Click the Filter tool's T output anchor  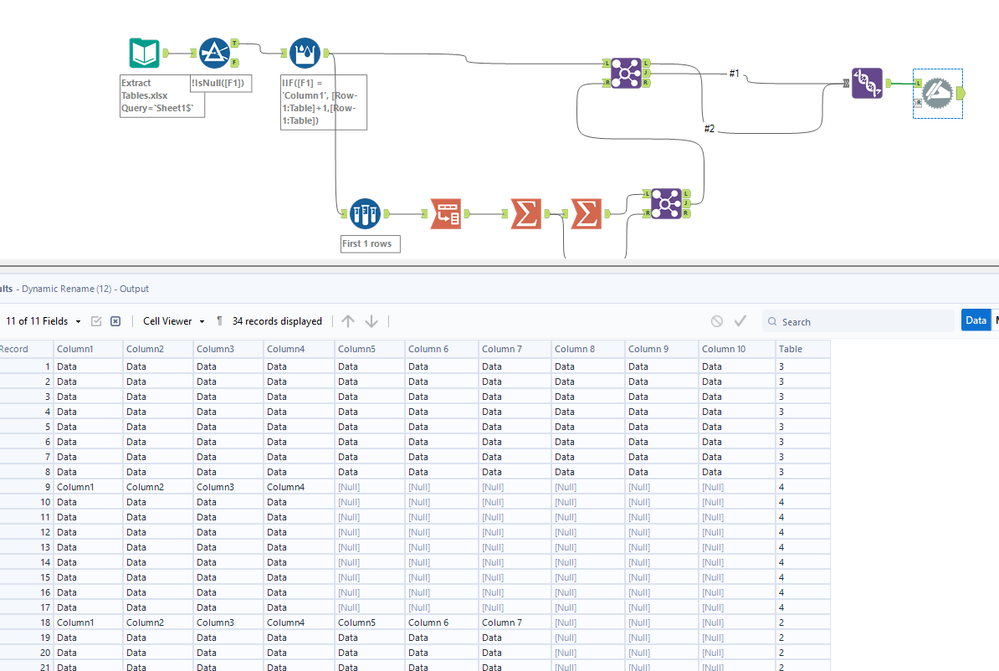coord(234,43)
